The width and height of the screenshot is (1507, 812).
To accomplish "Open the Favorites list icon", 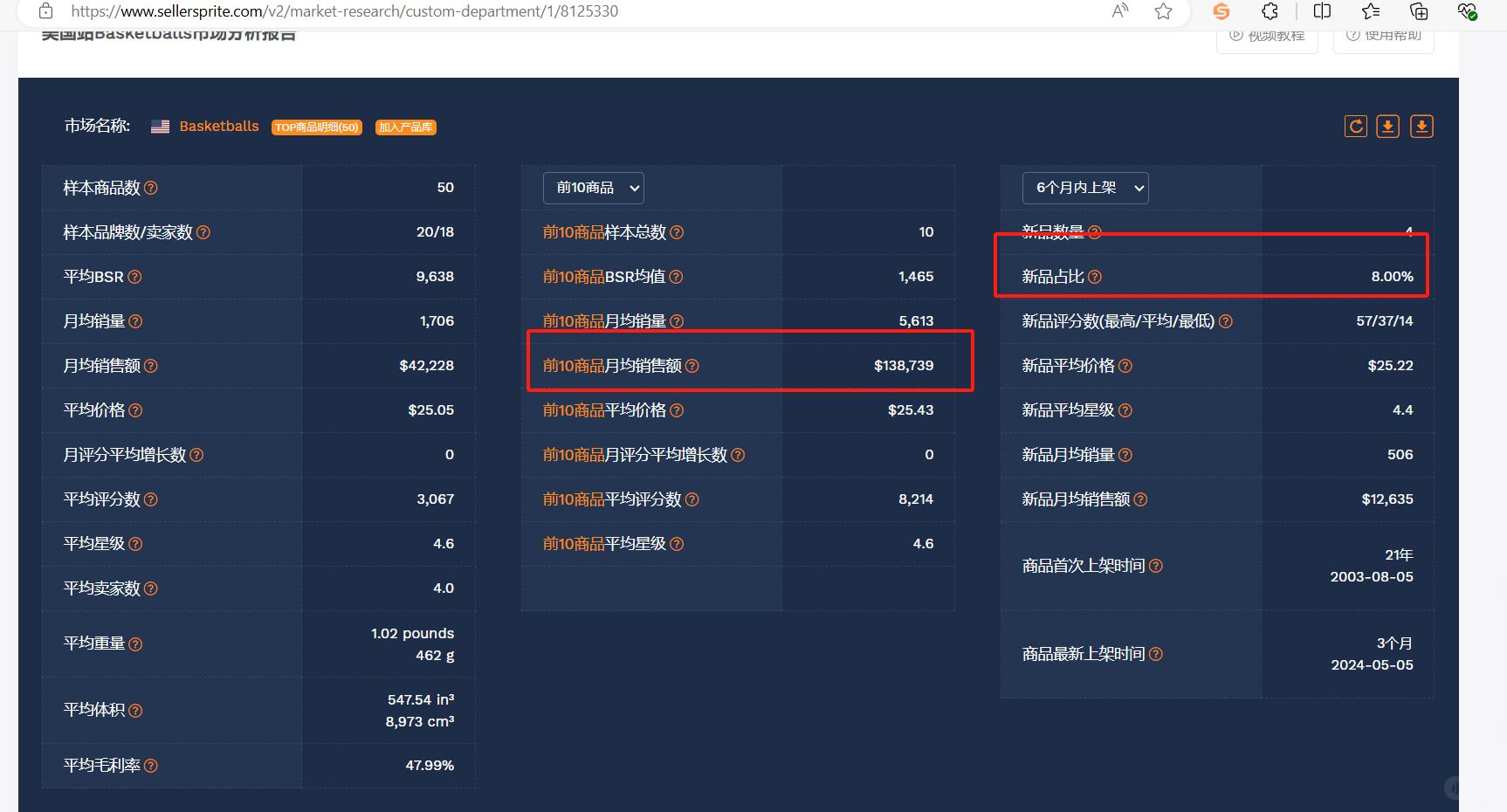I will pos(1371,11).
